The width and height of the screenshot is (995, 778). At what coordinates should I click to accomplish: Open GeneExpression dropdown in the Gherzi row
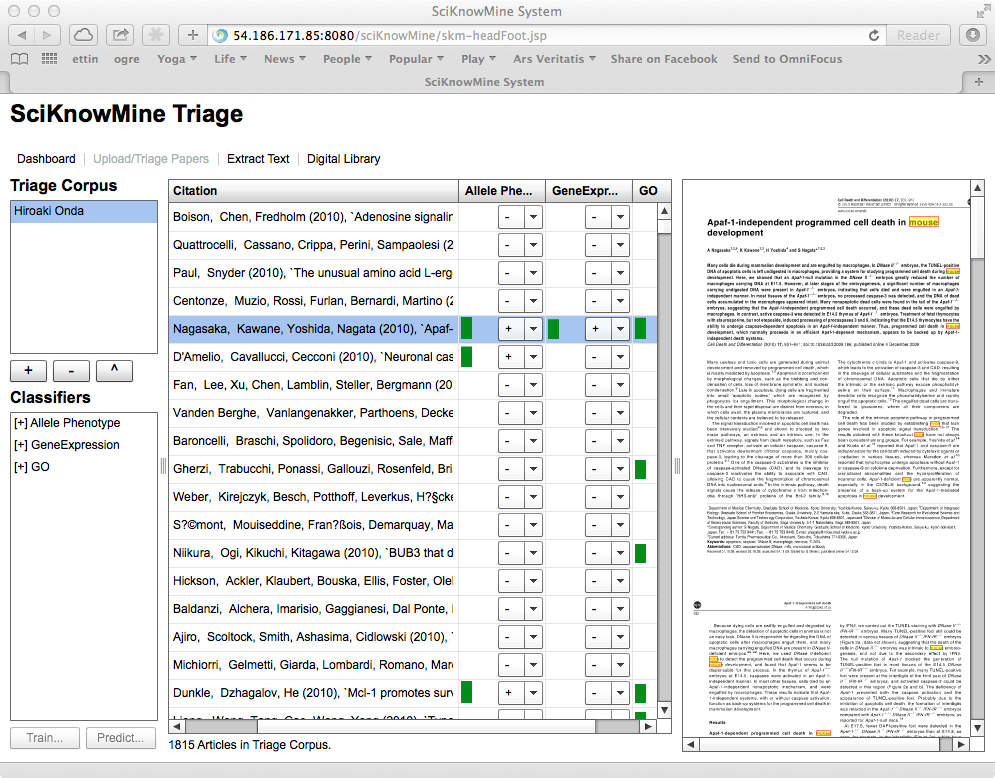[x=620, y=469]
